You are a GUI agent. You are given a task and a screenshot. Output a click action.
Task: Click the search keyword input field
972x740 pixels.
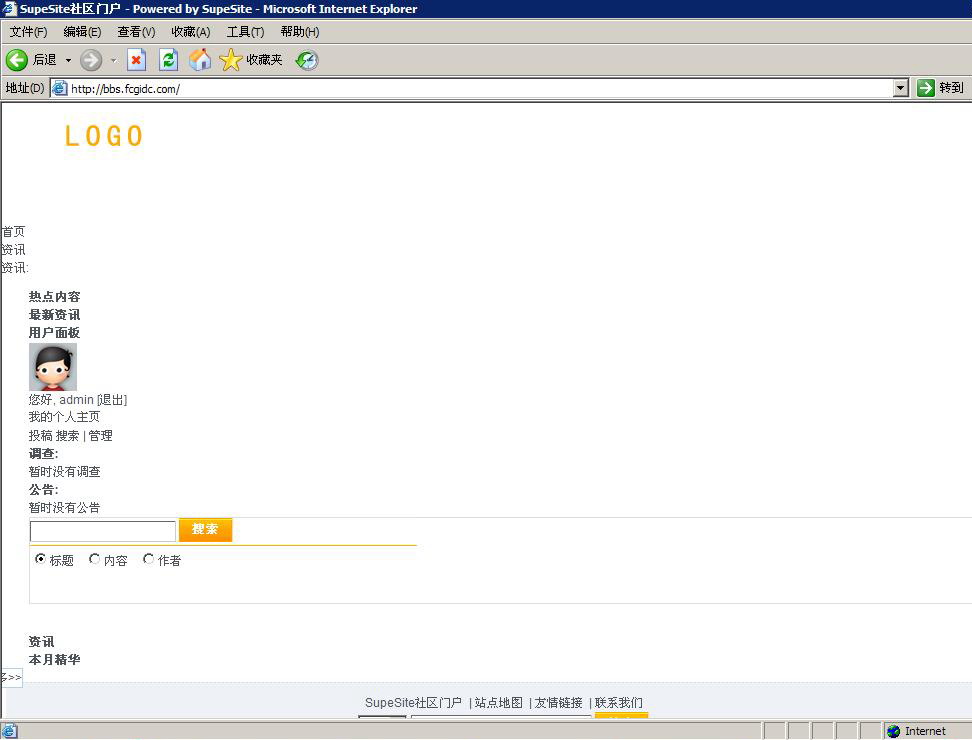103,531
